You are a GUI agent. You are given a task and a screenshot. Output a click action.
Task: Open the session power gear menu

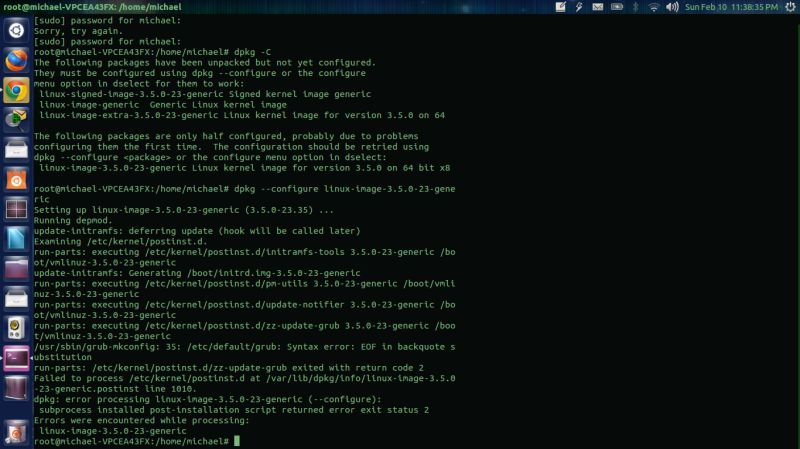pos(790,7)
